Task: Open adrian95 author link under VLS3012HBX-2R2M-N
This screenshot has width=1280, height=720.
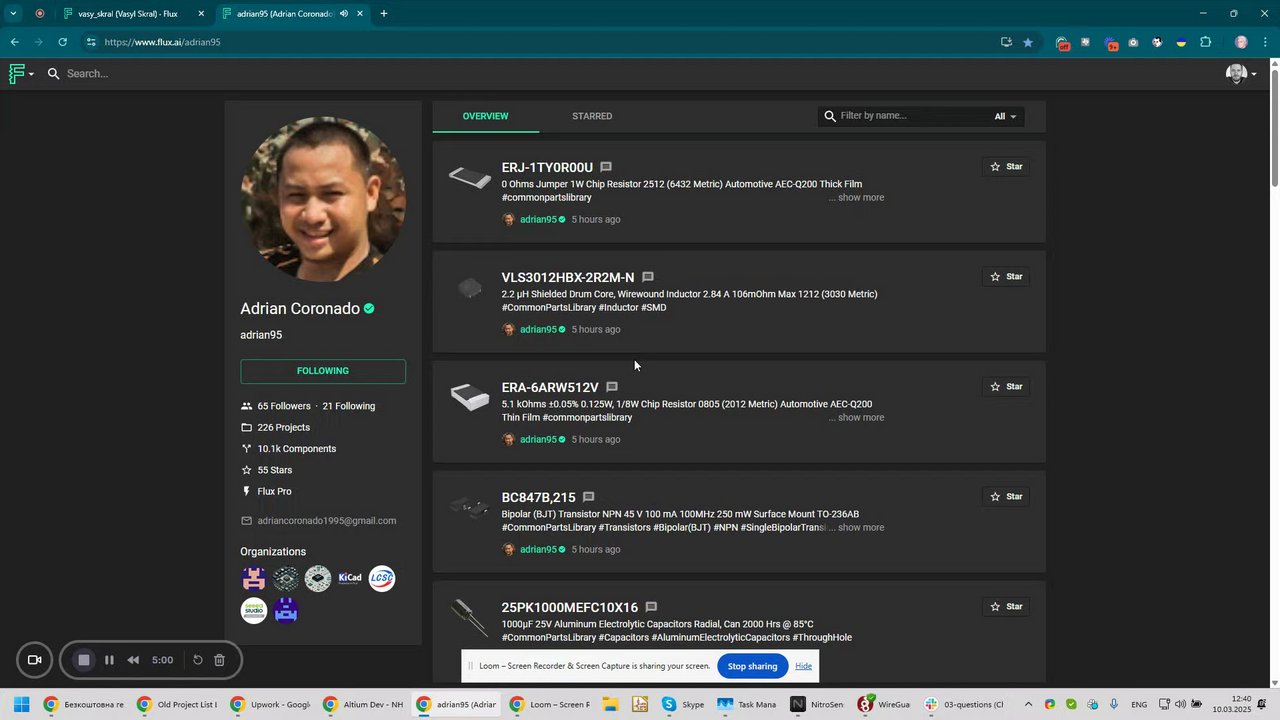Action: click(538, 330)
